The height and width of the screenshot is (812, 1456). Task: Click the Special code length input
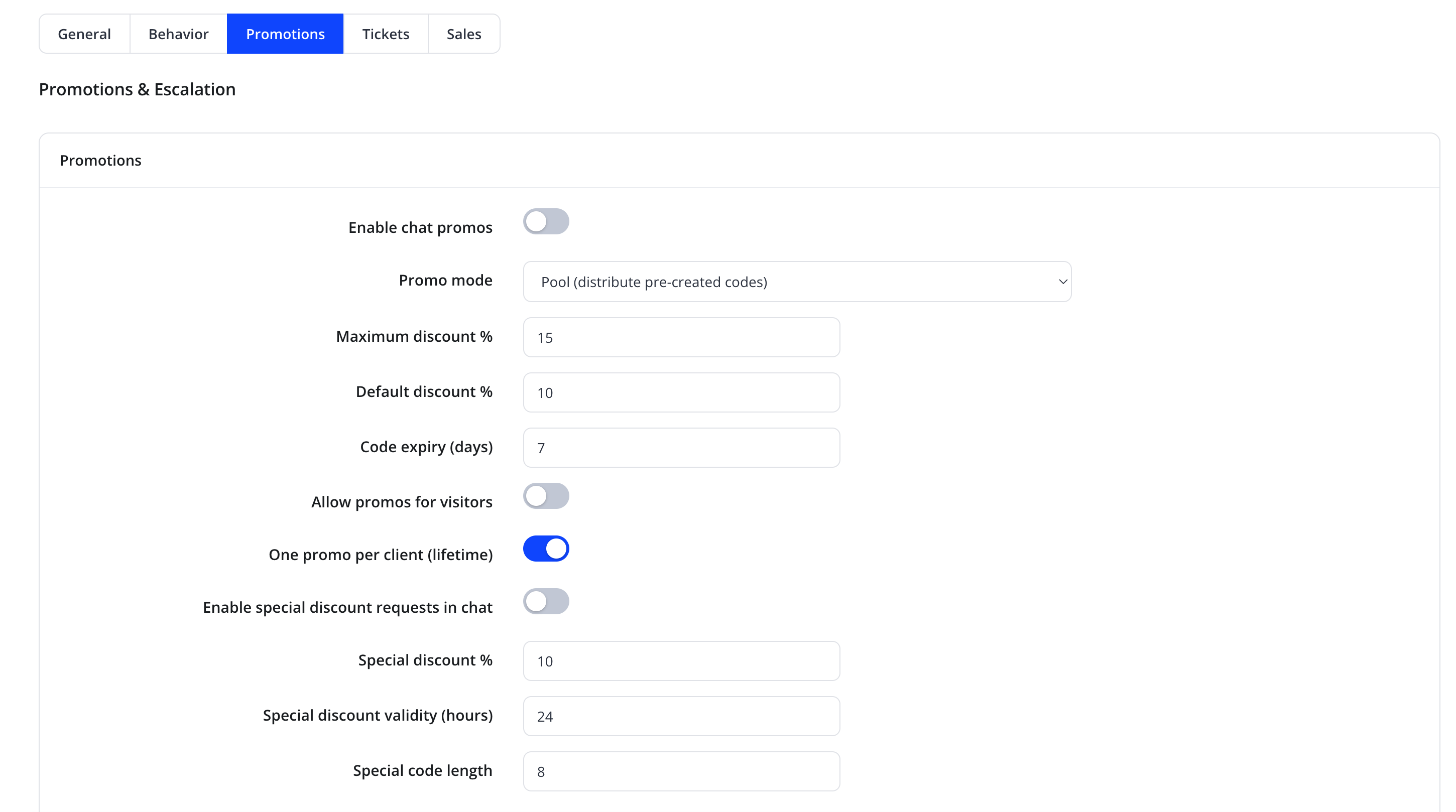pyautogui.click(x=682, y=771)
